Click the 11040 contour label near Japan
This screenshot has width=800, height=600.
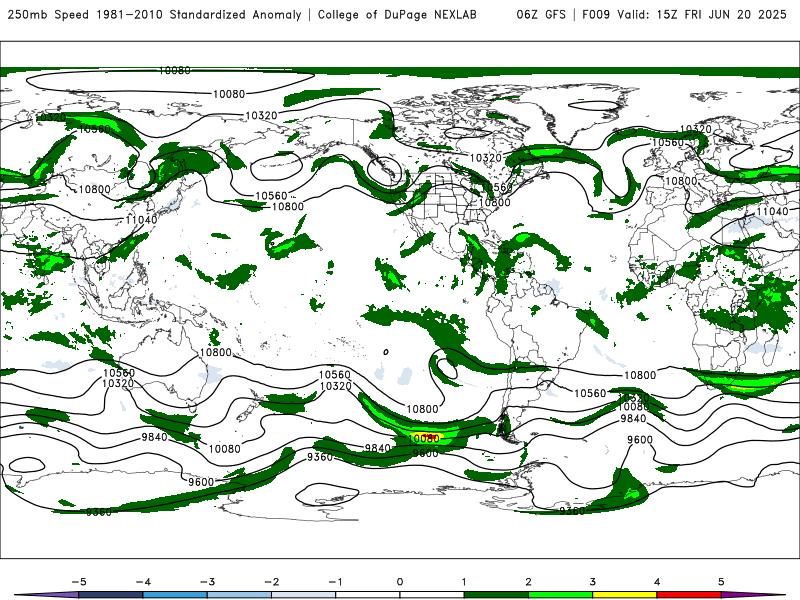(x=141, y=220)
